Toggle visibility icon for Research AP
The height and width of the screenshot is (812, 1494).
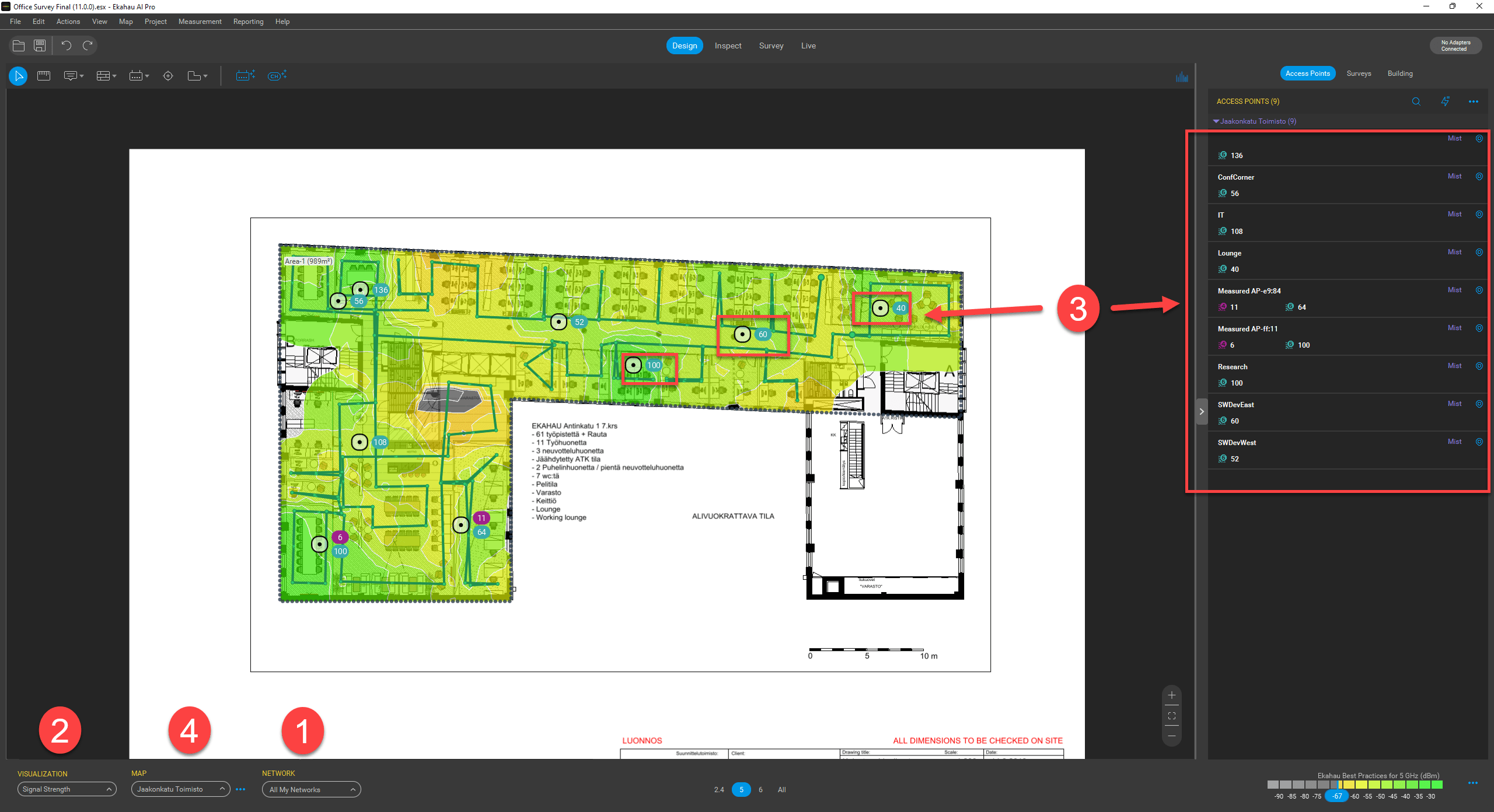click(1479, 366)
